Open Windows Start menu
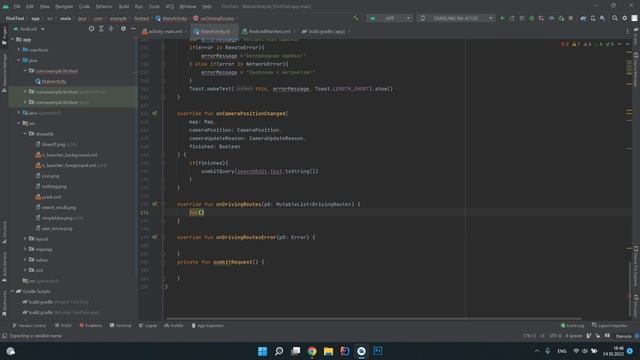The image size is (640, 360). 262,351
